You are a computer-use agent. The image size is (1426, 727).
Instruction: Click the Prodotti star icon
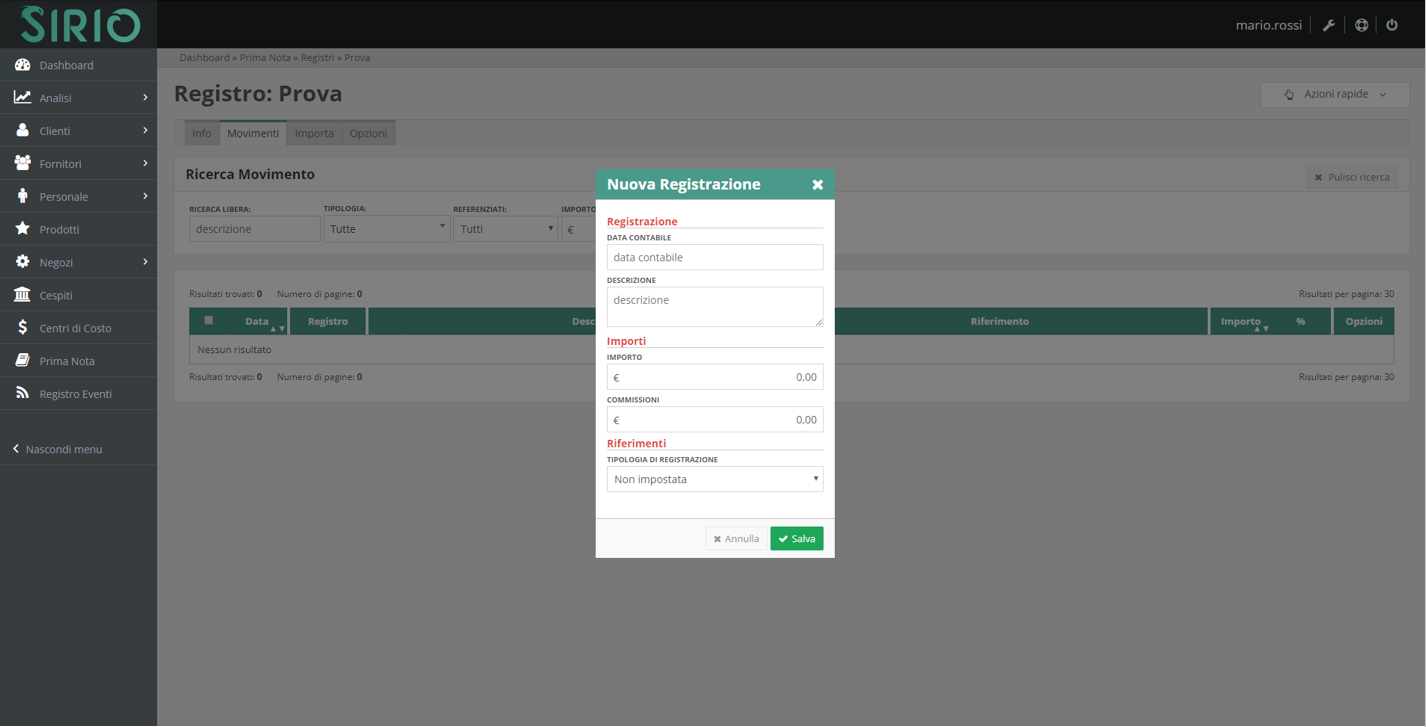(22, 229)
